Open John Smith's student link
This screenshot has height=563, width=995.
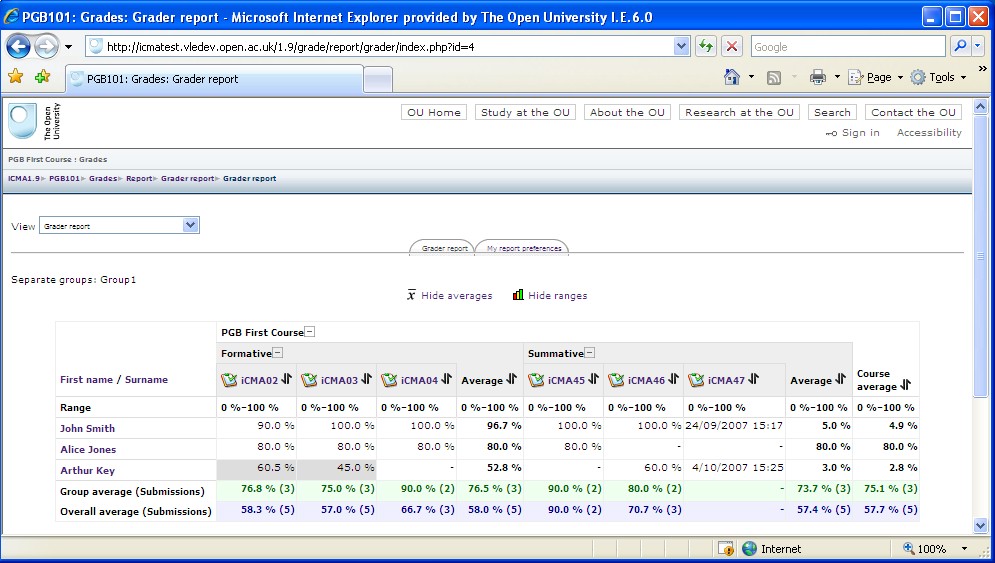click(88, 428)
